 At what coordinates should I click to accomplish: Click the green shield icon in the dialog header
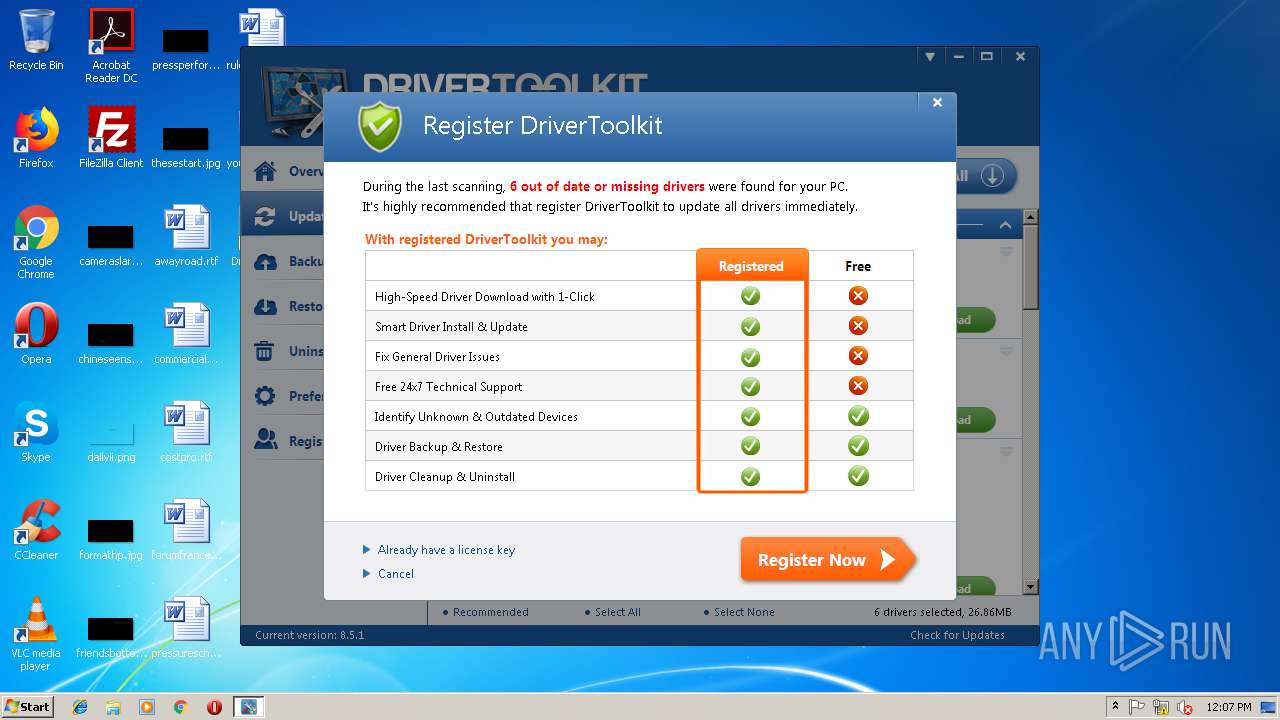tap(380, 127)
